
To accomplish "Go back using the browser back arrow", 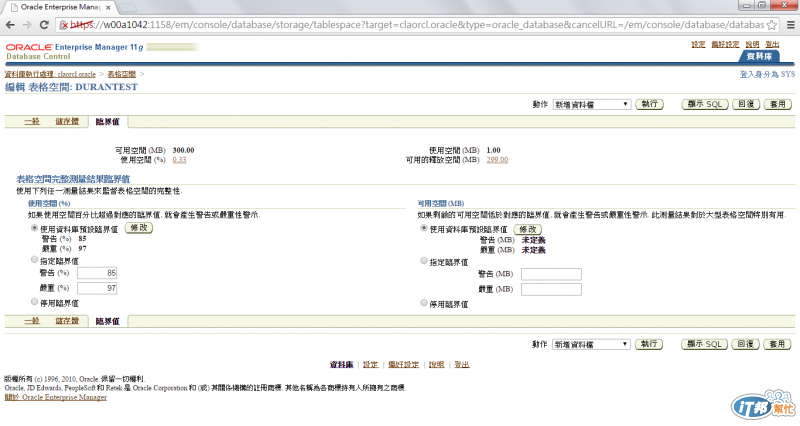I will coord(10,24).
